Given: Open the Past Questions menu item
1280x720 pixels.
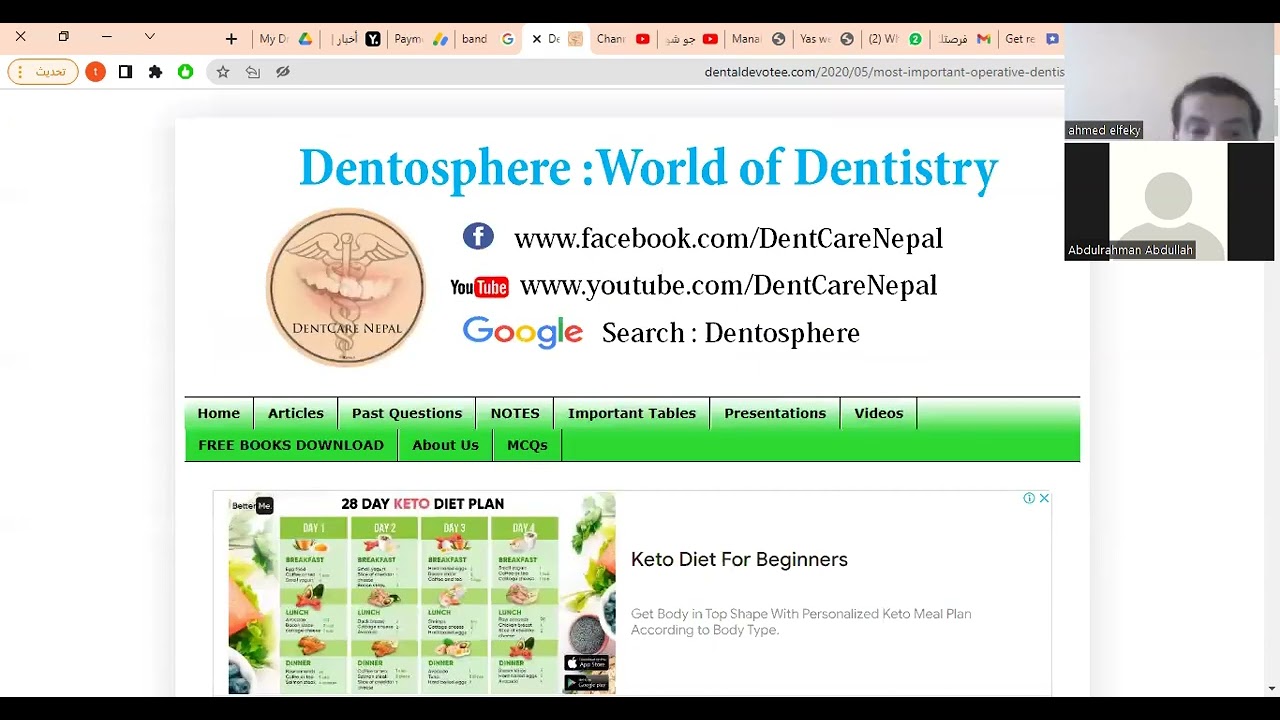Looking at the screenshot, I should 407,413.
